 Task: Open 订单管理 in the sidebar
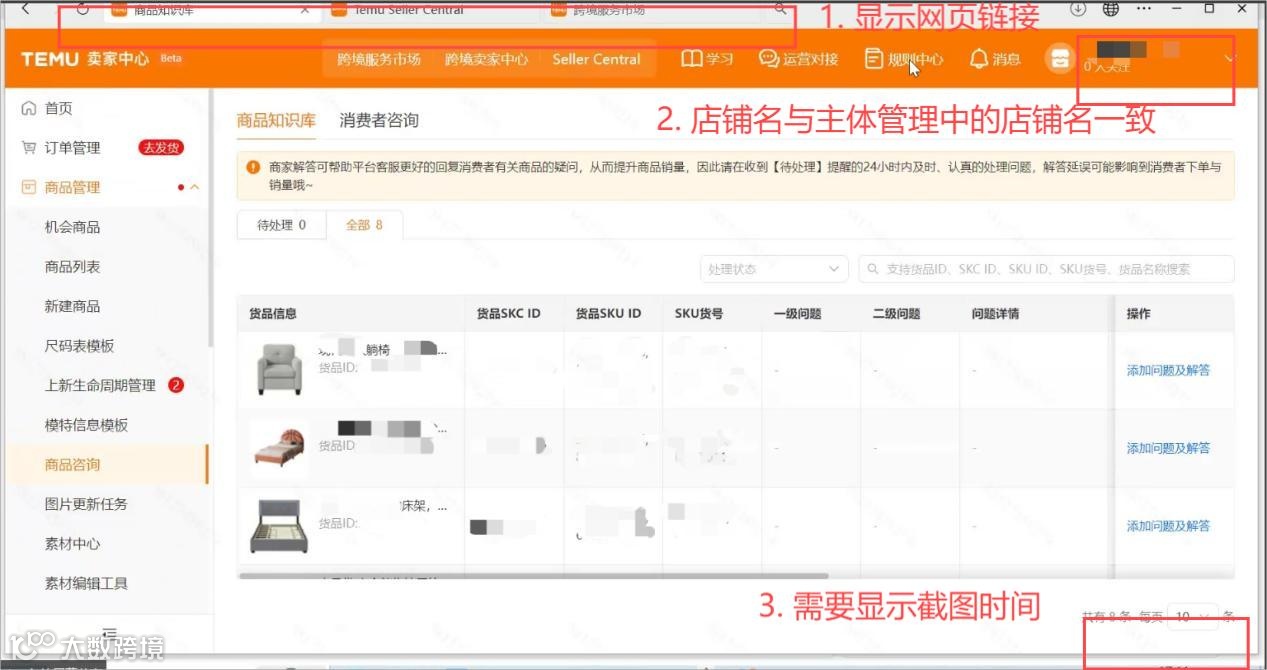tap(72, 148)
